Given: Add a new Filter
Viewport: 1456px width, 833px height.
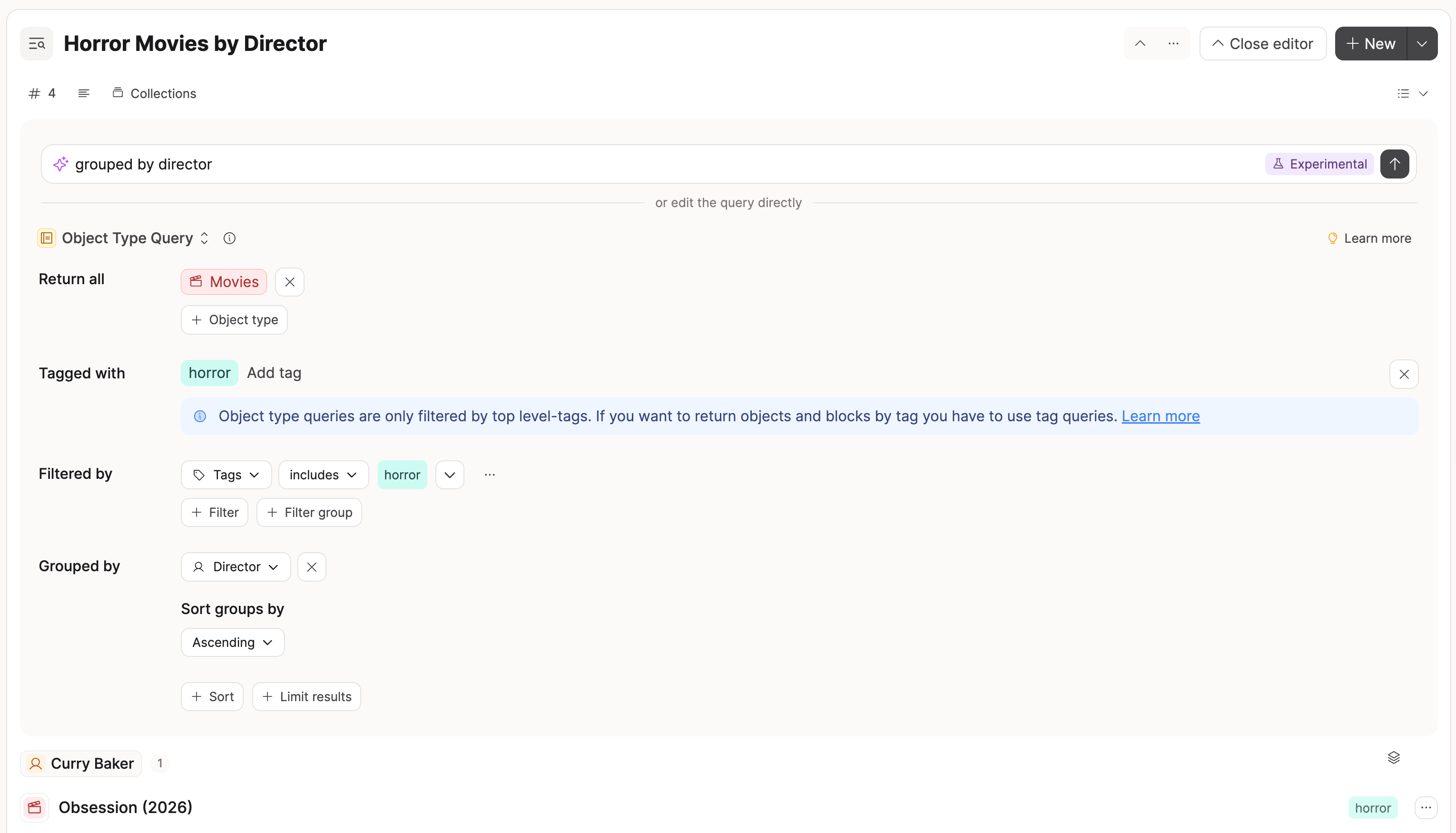Looking at the screenshot, I should click(215, 513).
